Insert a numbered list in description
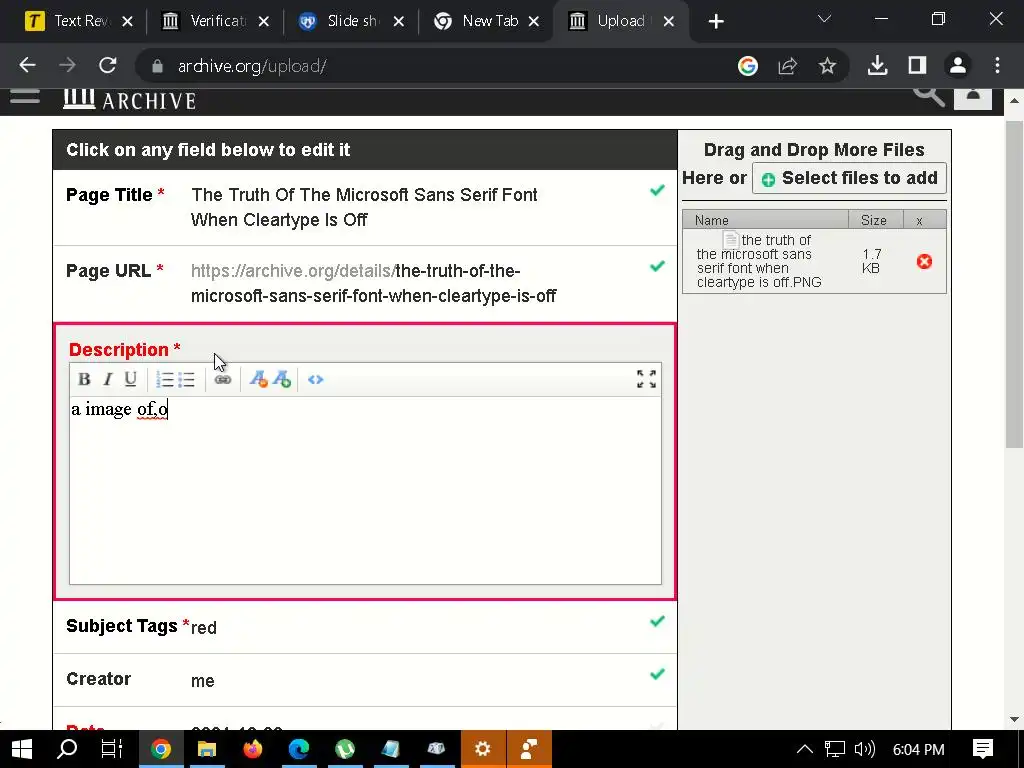Image resolution: width=1024 pixels, height=768 pixels. [165, 379]
